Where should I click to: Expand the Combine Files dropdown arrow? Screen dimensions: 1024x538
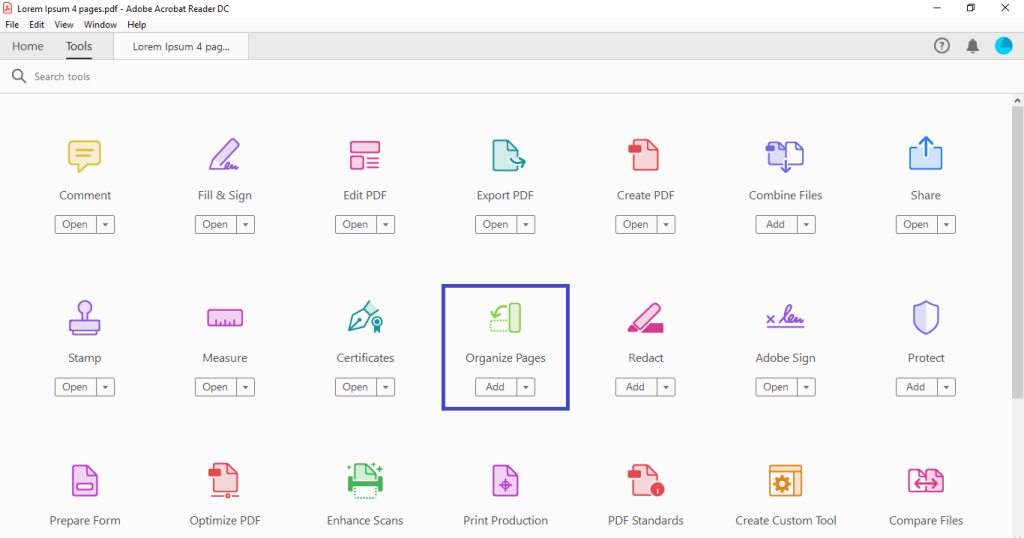(806, 225)
